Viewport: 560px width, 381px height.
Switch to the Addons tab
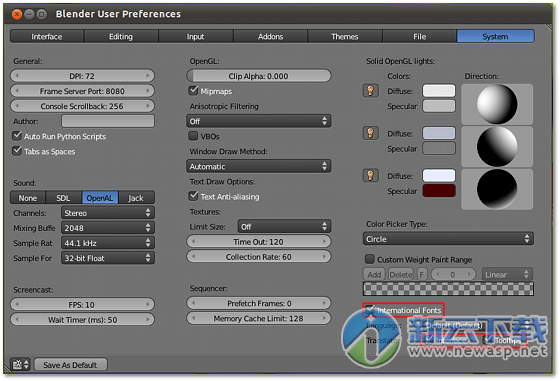pyautogui.click(x=270, y=36)
